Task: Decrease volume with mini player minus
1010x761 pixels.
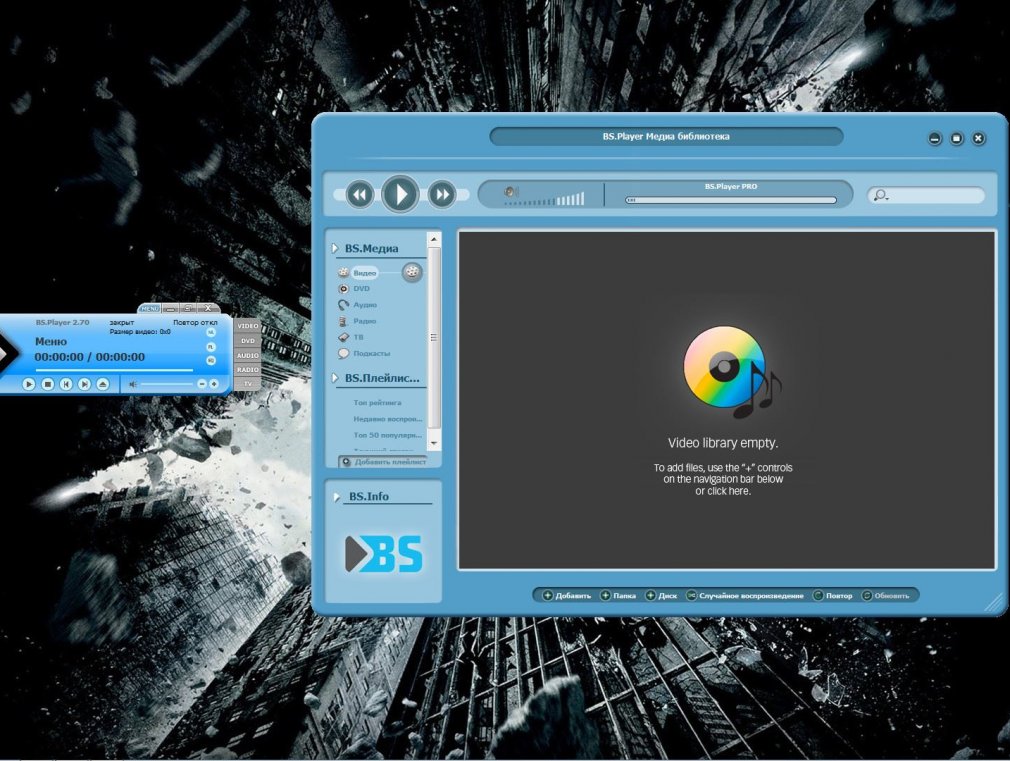Action: [x=202, y=384]
